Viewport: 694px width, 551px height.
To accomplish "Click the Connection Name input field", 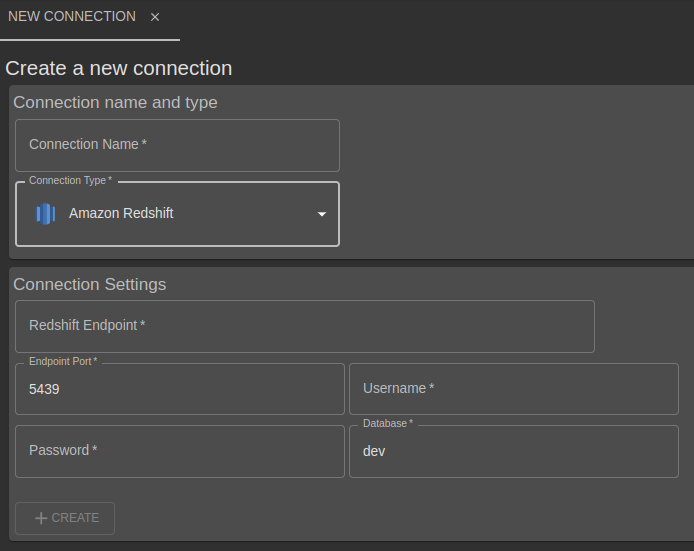I will point(177,145).
